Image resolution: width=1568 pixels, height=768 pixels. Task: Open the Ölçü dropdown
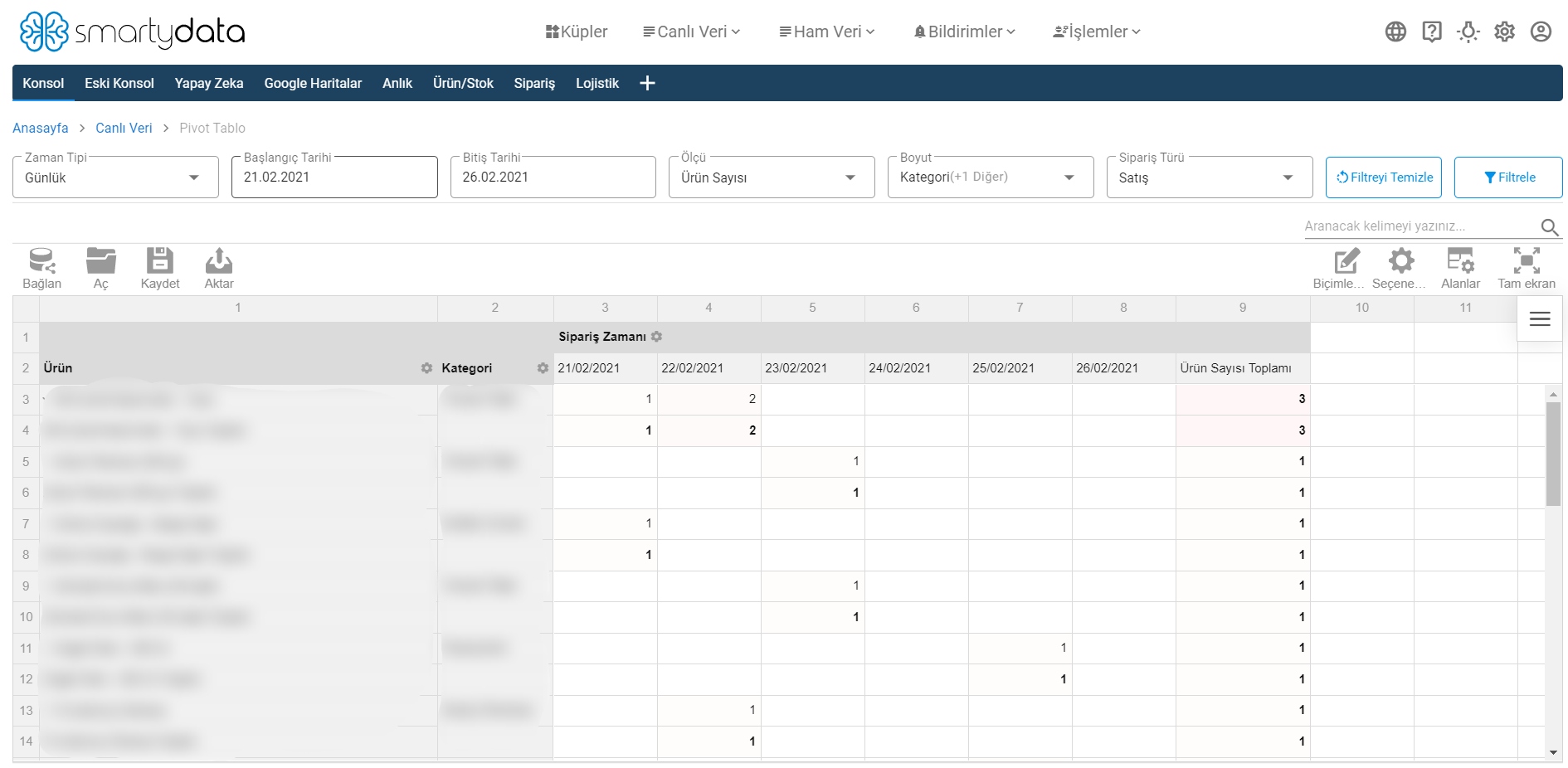click(x=772, y=177)
